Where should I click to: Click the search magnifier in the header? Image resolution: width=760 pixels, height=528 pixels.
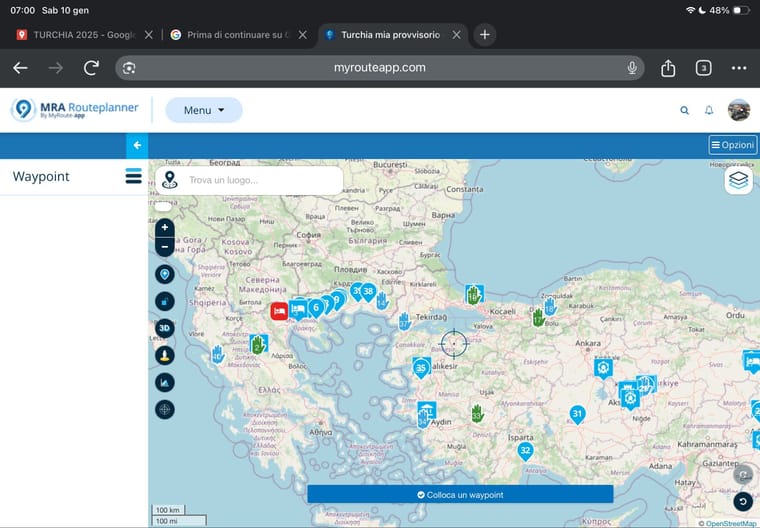[x=685, y=110]
